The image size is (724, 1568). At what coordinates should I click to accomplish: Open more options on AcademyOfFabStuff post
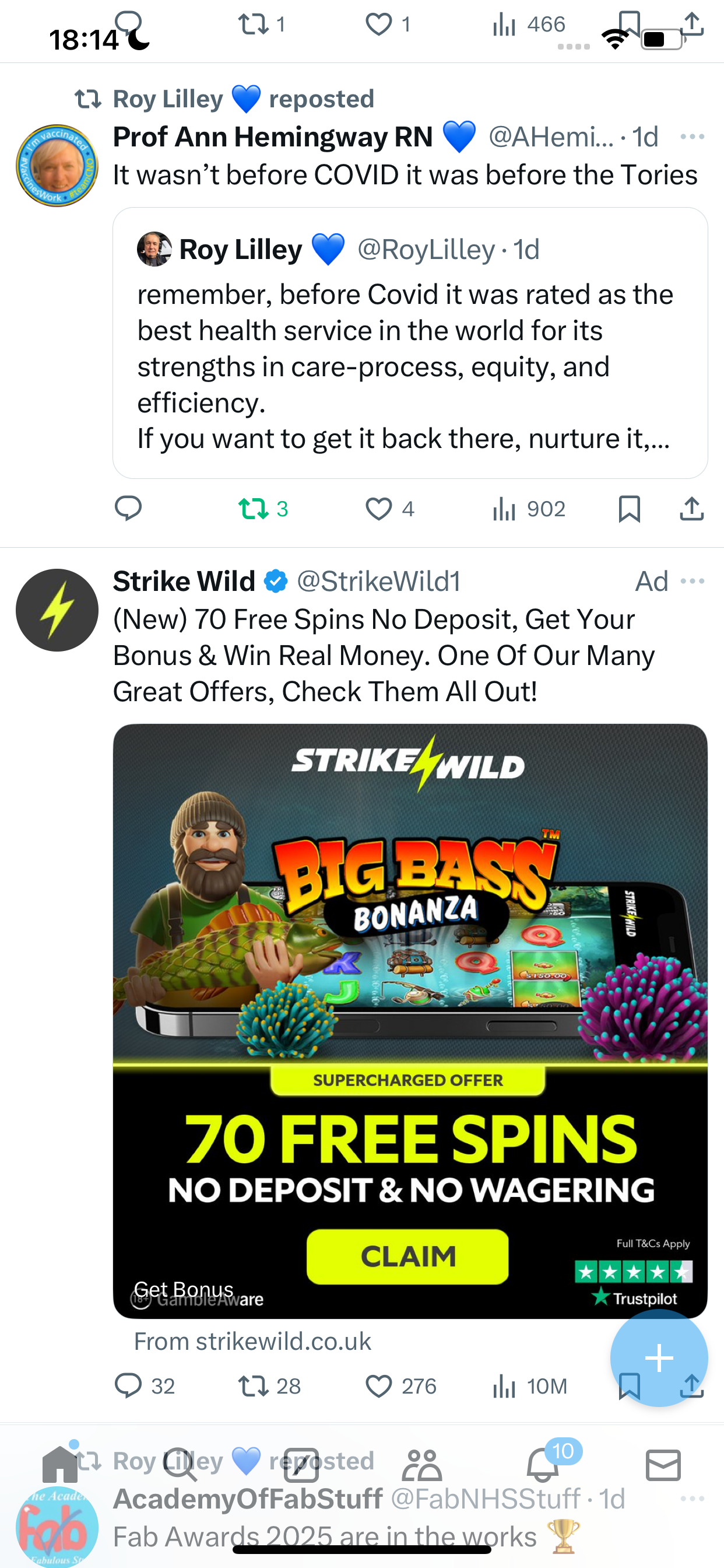coord(693,1499)
